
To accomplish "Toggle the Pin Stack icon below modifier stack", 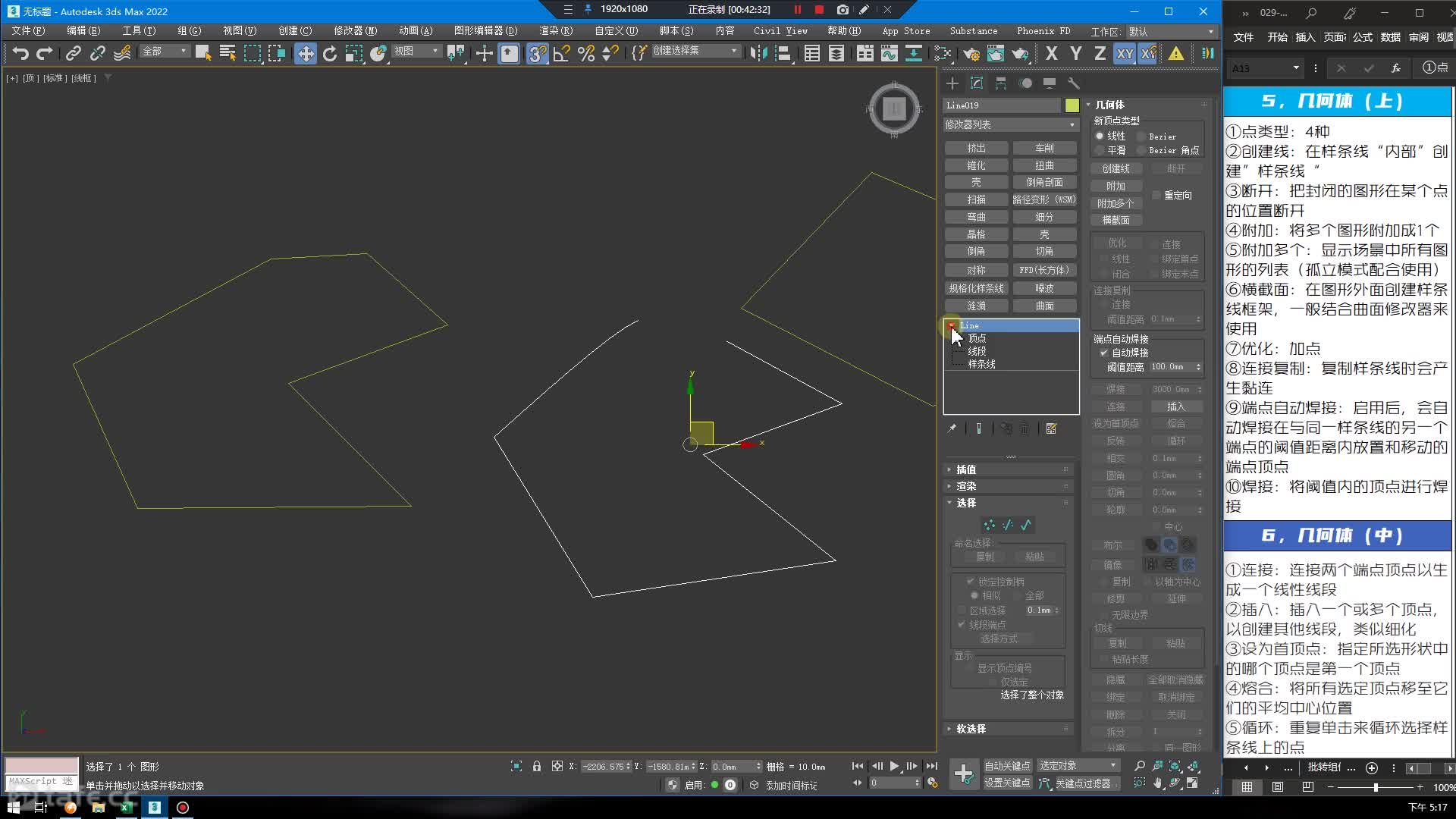I will tap(952, 428).
